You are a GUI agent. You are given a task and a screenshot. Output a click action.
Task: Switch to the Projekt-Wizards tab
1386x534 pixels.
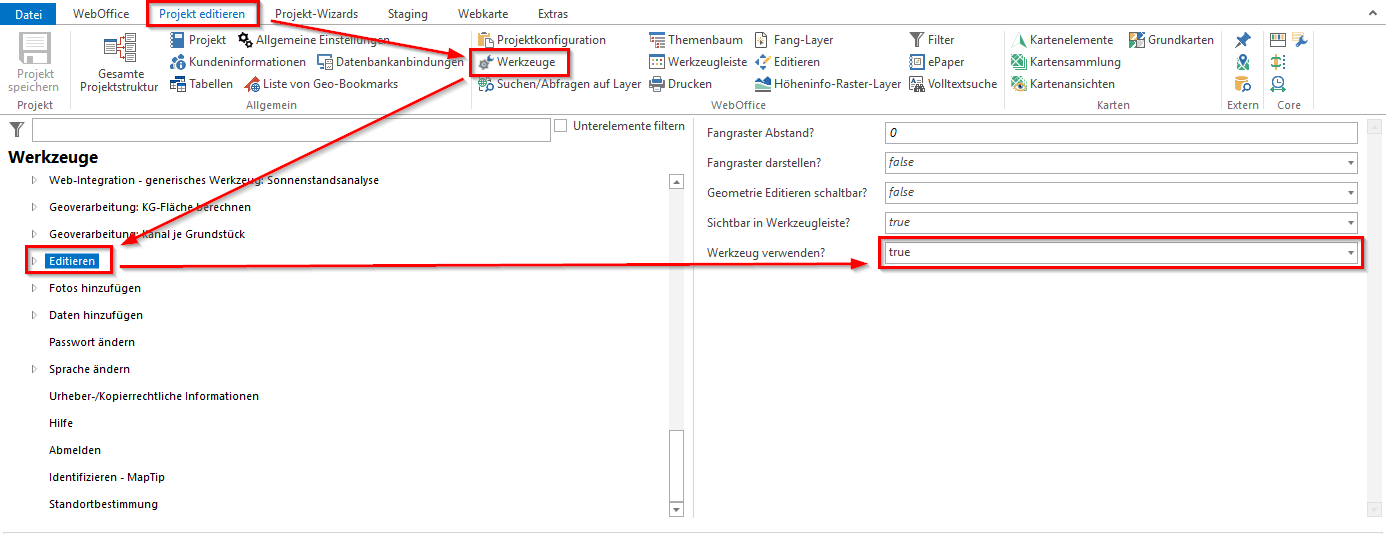pos(316,14)
